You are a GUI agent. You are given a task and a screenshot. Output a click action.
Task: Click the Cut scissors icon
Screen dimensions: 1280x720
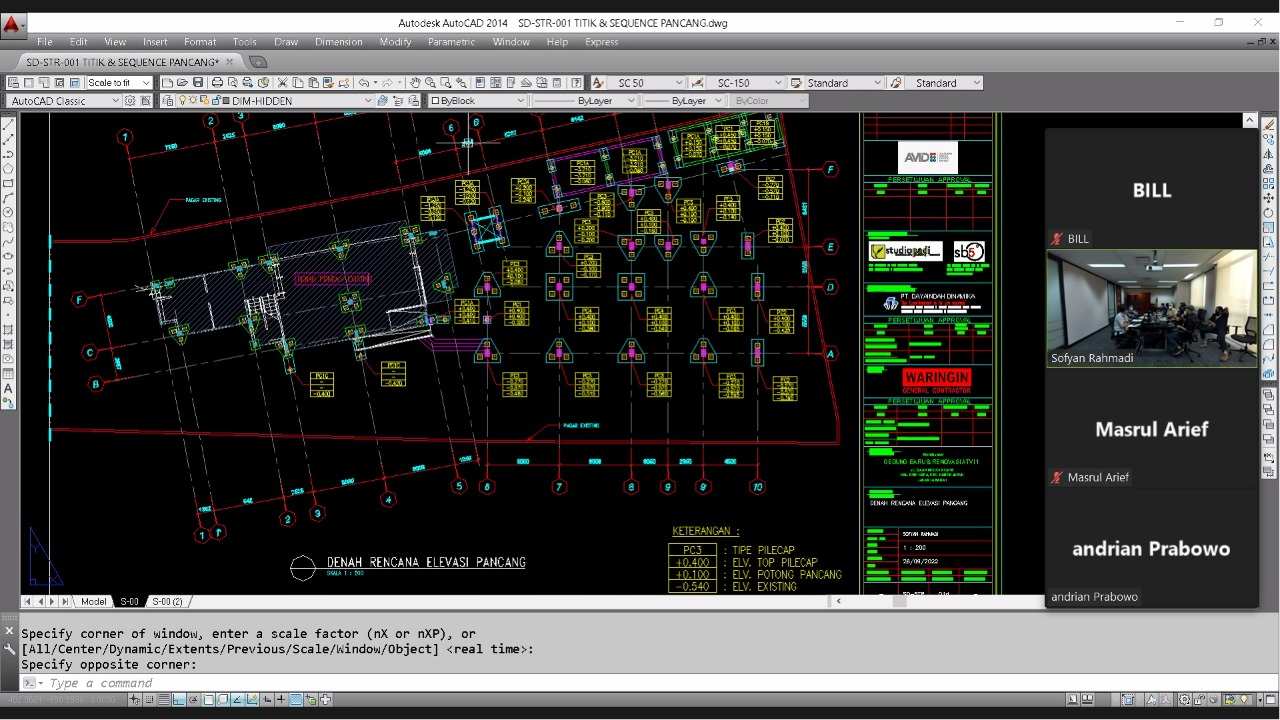283,83
